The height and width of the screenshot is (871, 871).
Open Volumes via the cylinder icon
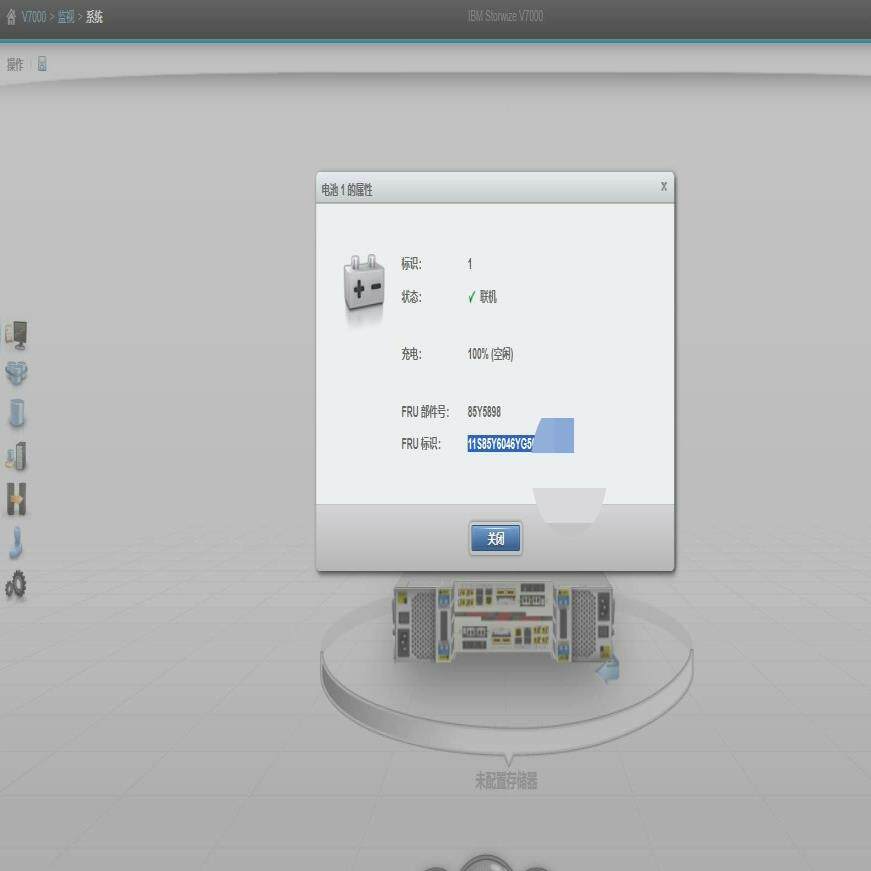tap(16, 413)
